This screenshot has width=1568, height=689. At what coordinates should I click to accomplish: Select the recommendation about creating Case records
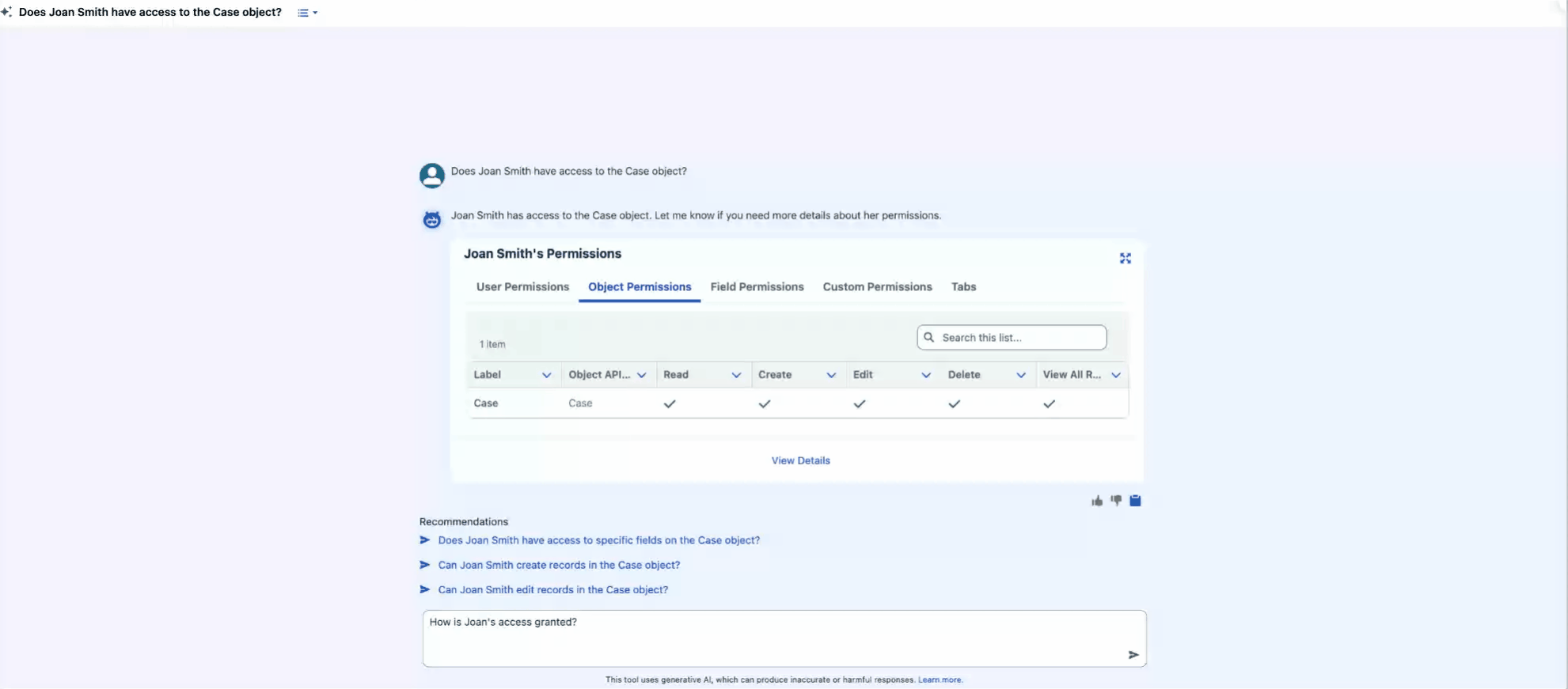559,565
